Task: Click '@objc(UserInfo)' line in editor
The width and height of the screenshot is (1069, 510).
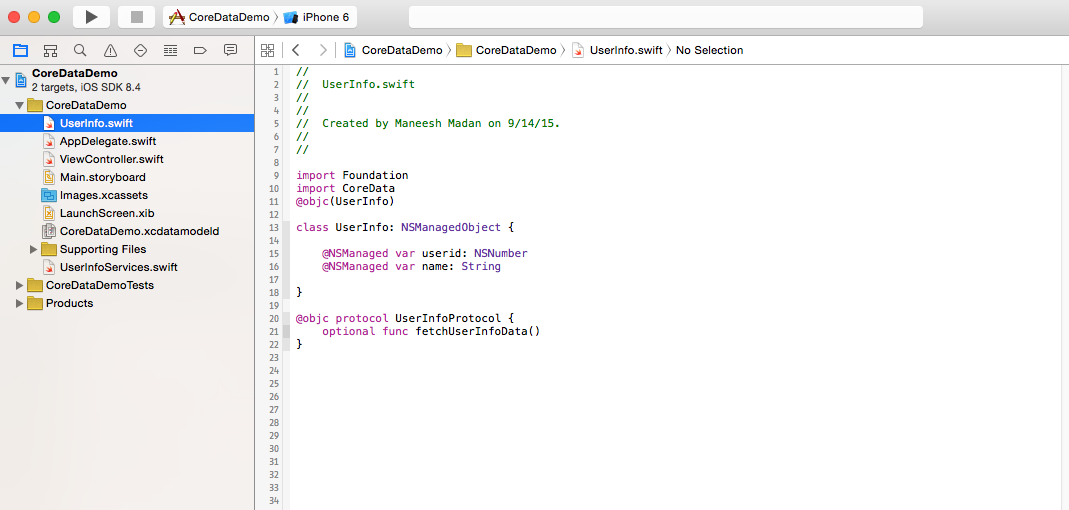Action: pyautogui.click(x=346, y=201)
